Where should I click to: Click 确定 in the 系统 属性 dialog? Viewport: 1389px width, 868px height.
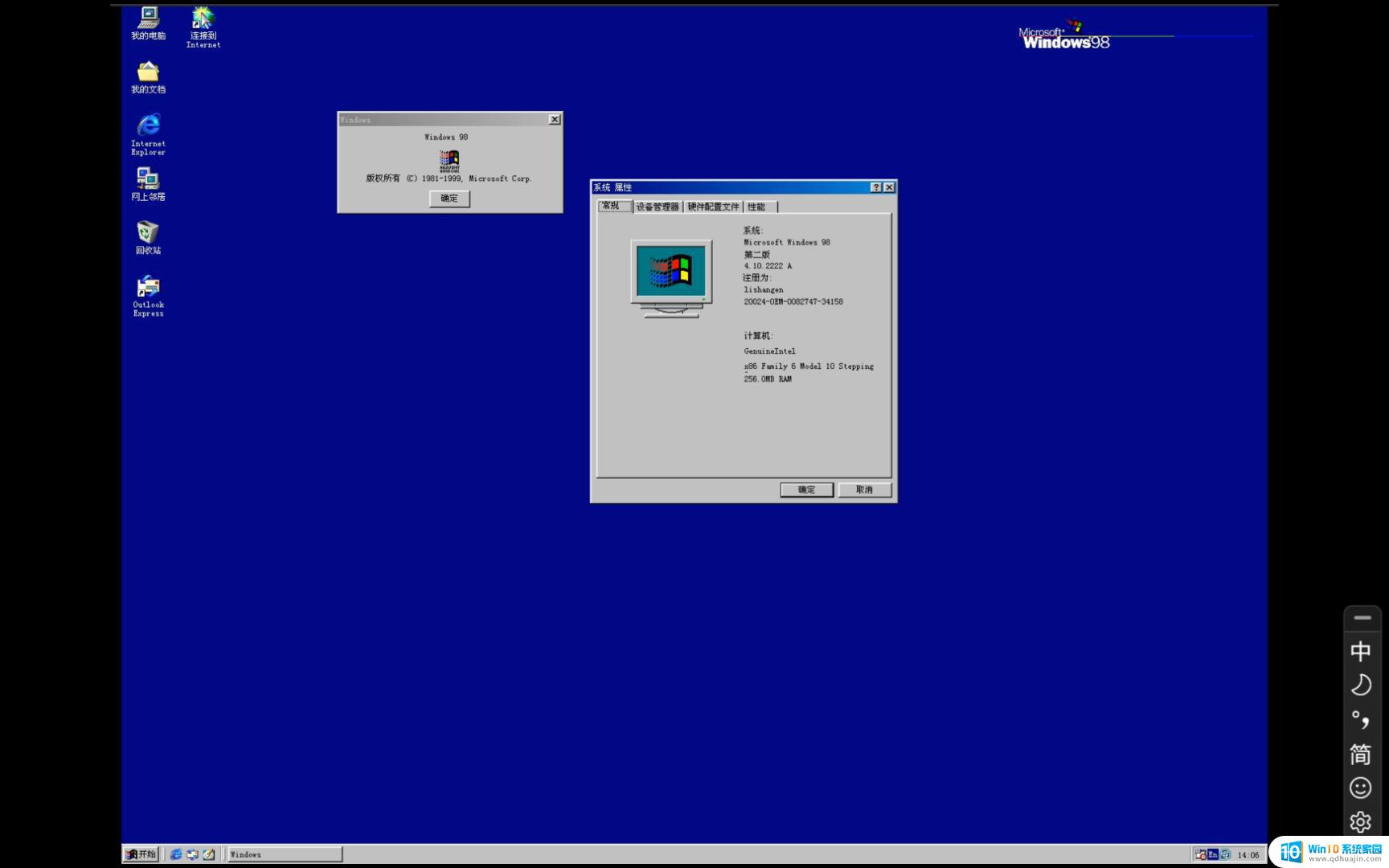click(806, 489)
